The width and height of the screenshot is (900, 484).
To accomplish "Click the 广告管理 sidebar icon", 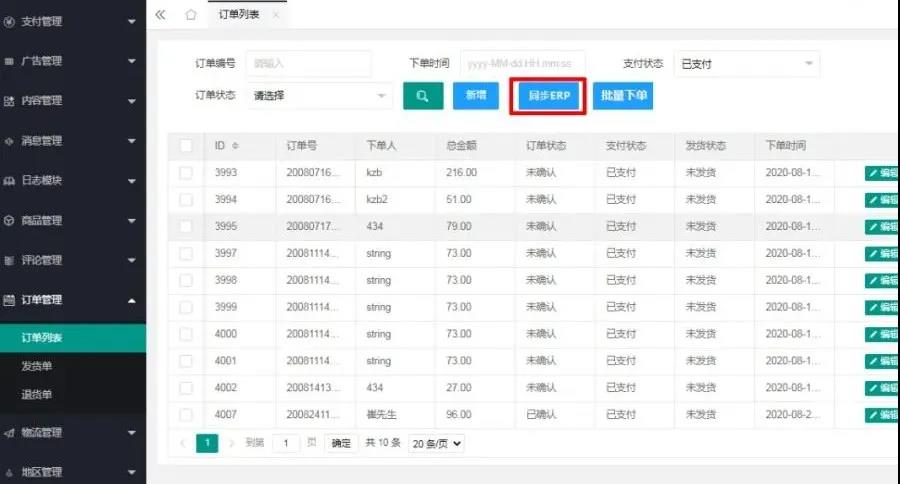I will tap(9, 61).
